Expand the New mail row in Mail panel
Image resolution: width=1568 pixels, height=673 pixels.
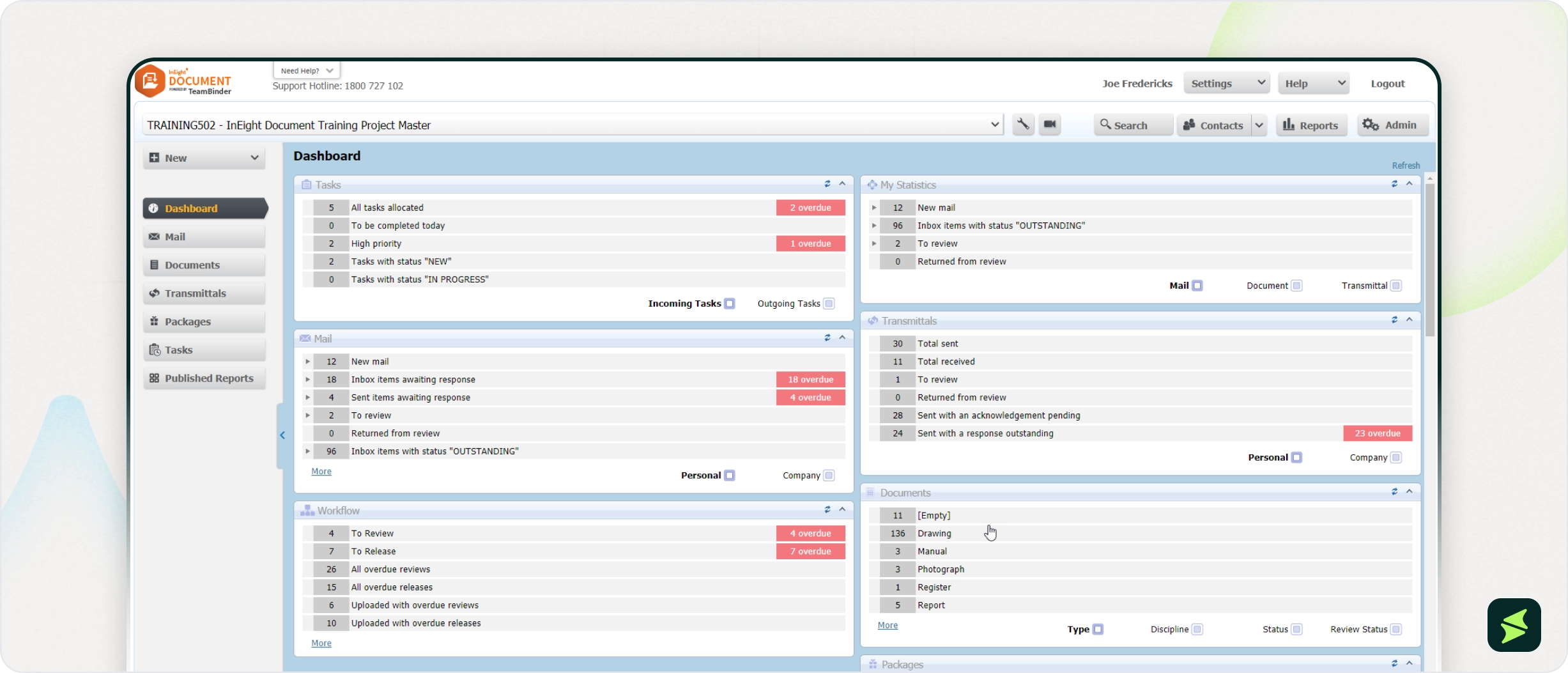[307, 362]
